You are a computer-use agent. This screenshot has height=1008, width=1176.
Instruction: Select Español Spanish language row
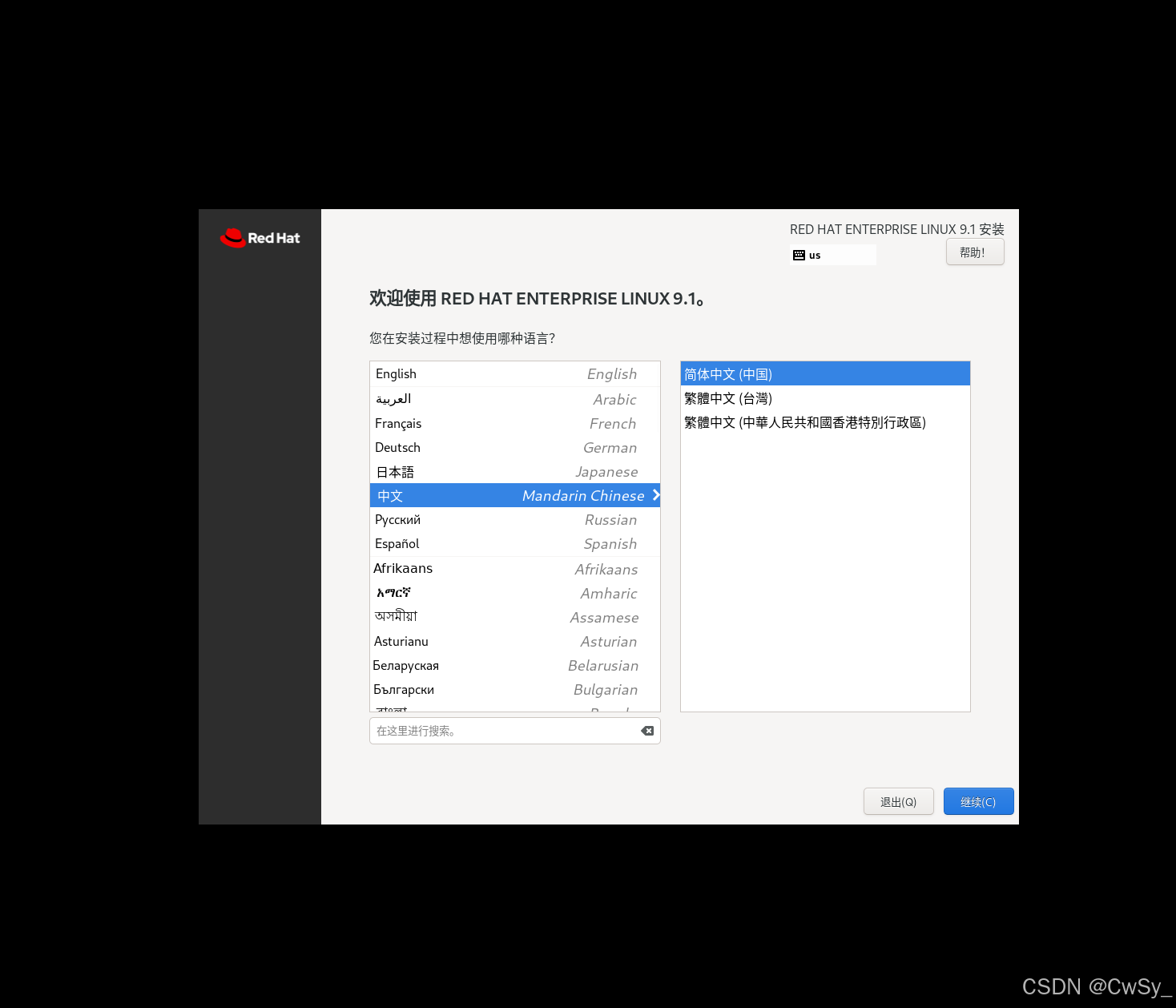514,543
